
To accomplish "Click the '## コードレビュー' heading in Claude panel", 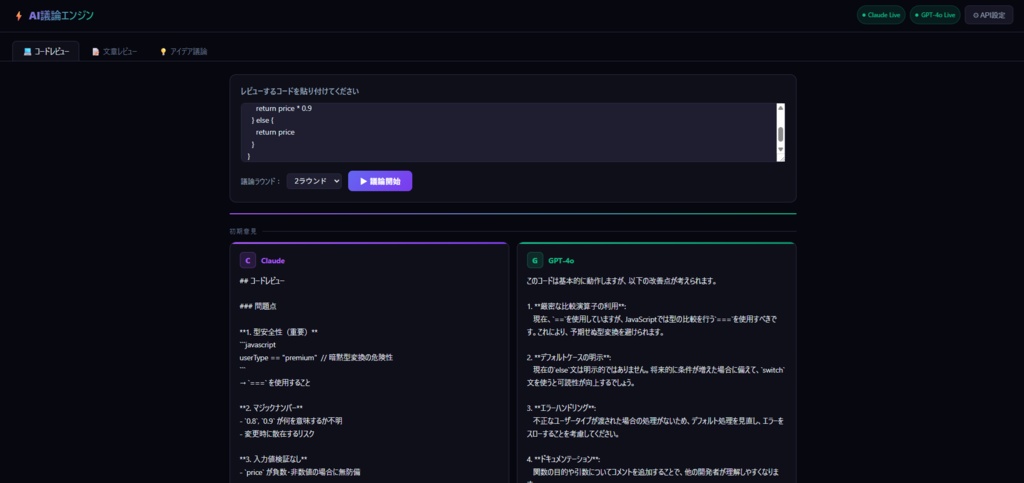I will click(x=262, y=281).
